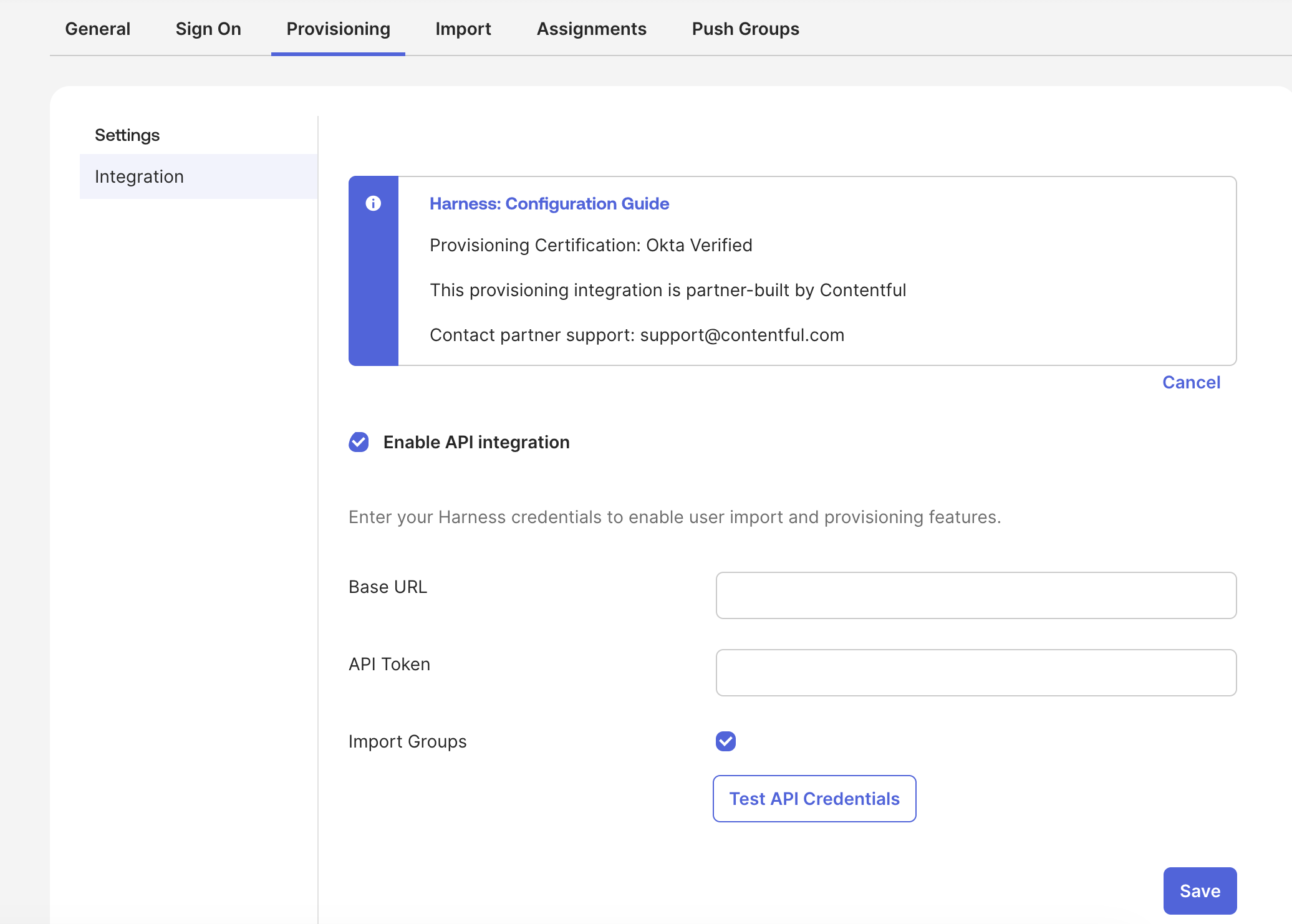Click the Settings sidebar heading
This screenshot has width=1292, height=924.
pos(127,135)
